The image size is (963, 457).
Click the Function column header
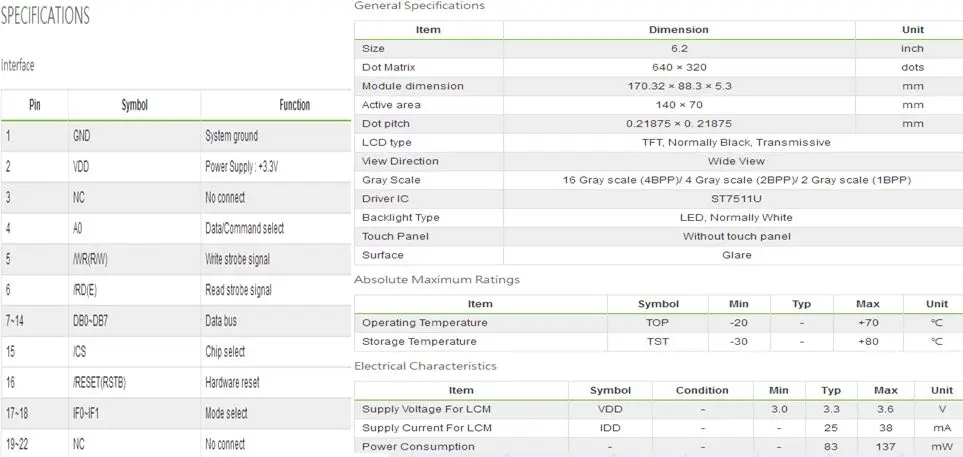[295, 105]
